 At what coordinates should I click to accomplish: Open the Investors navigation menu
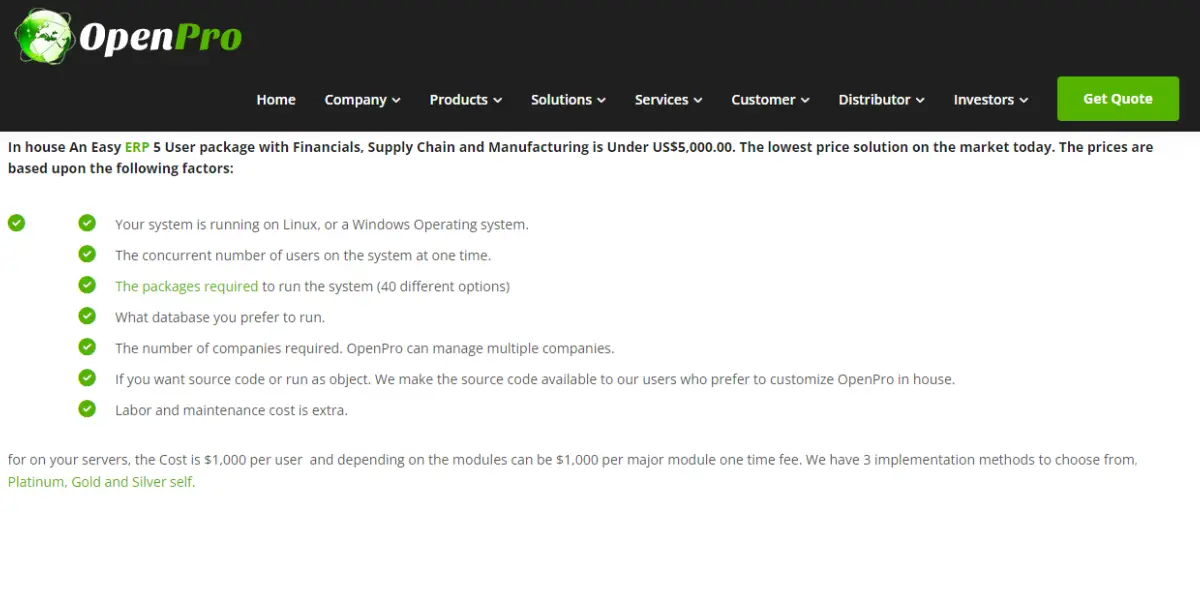coord(990,100)
